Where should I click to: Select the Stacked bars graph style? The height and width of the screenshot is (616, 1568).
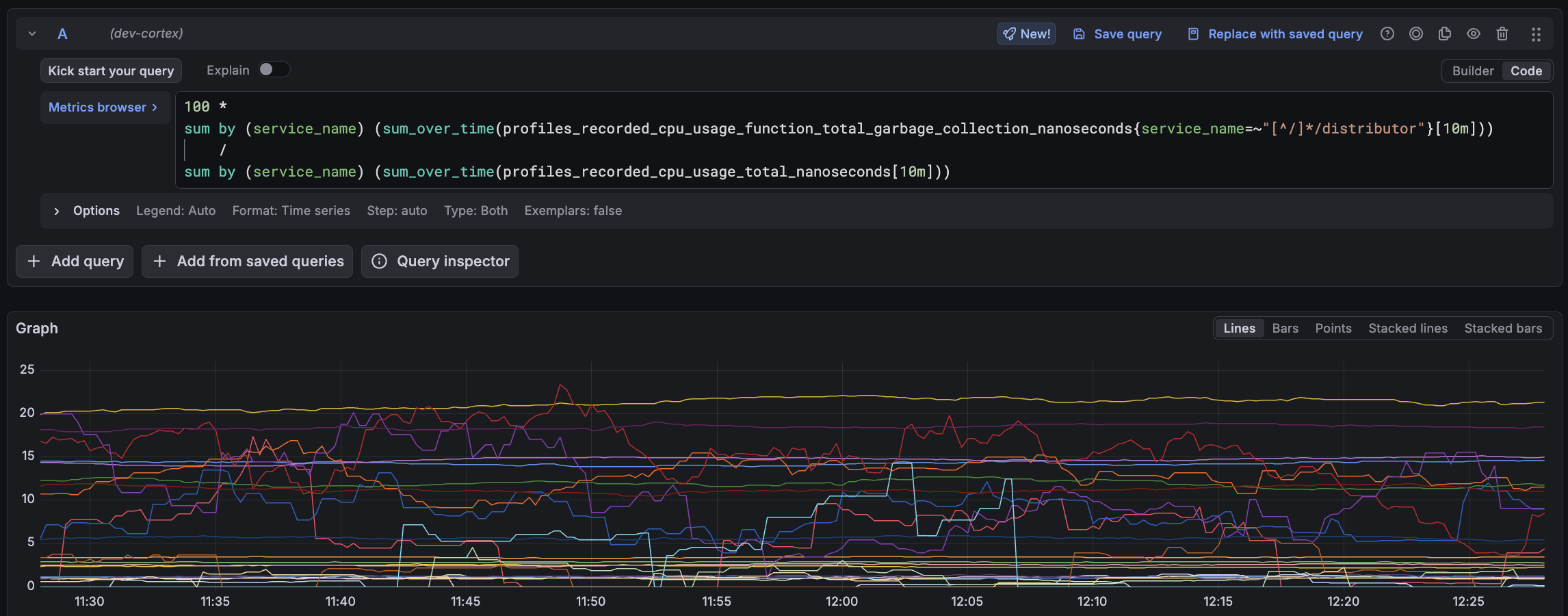click(x=1502, y=328)
